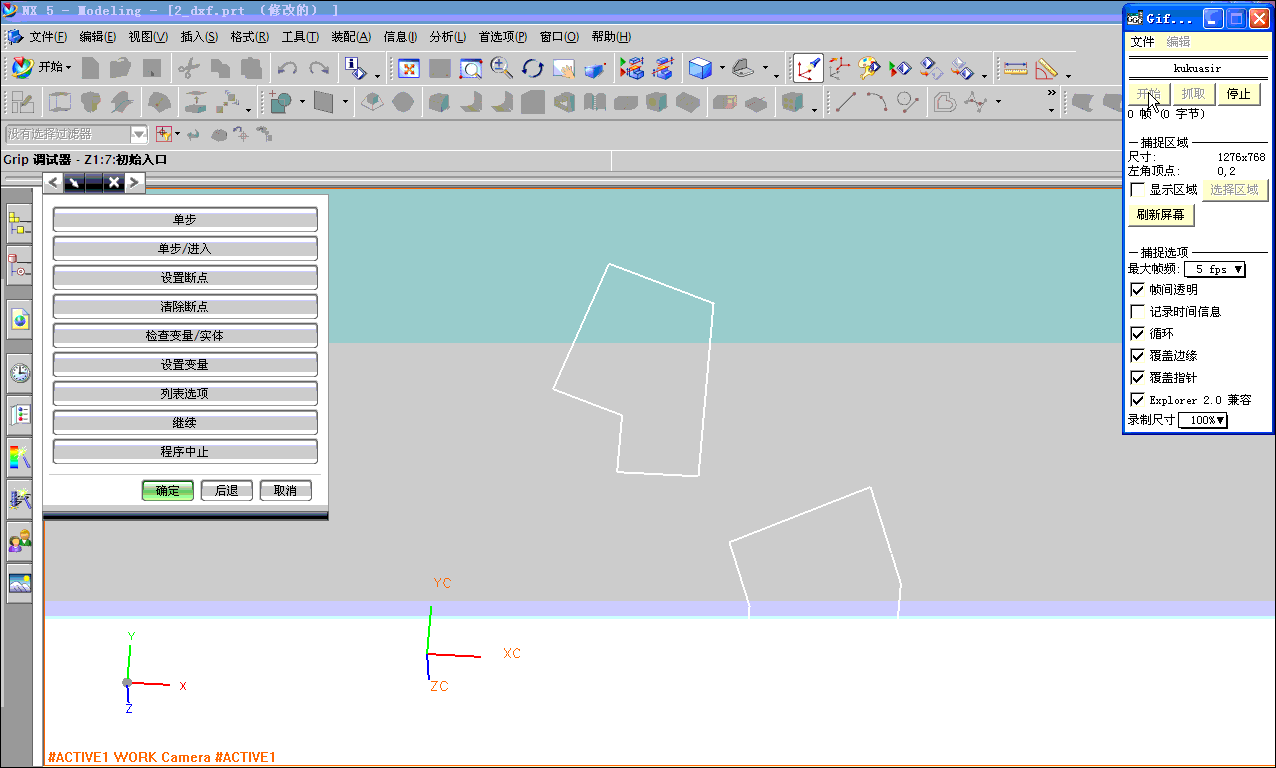
Task: Toggle the 帧间透明 checkbox
Action: [x=1137, y=290]
